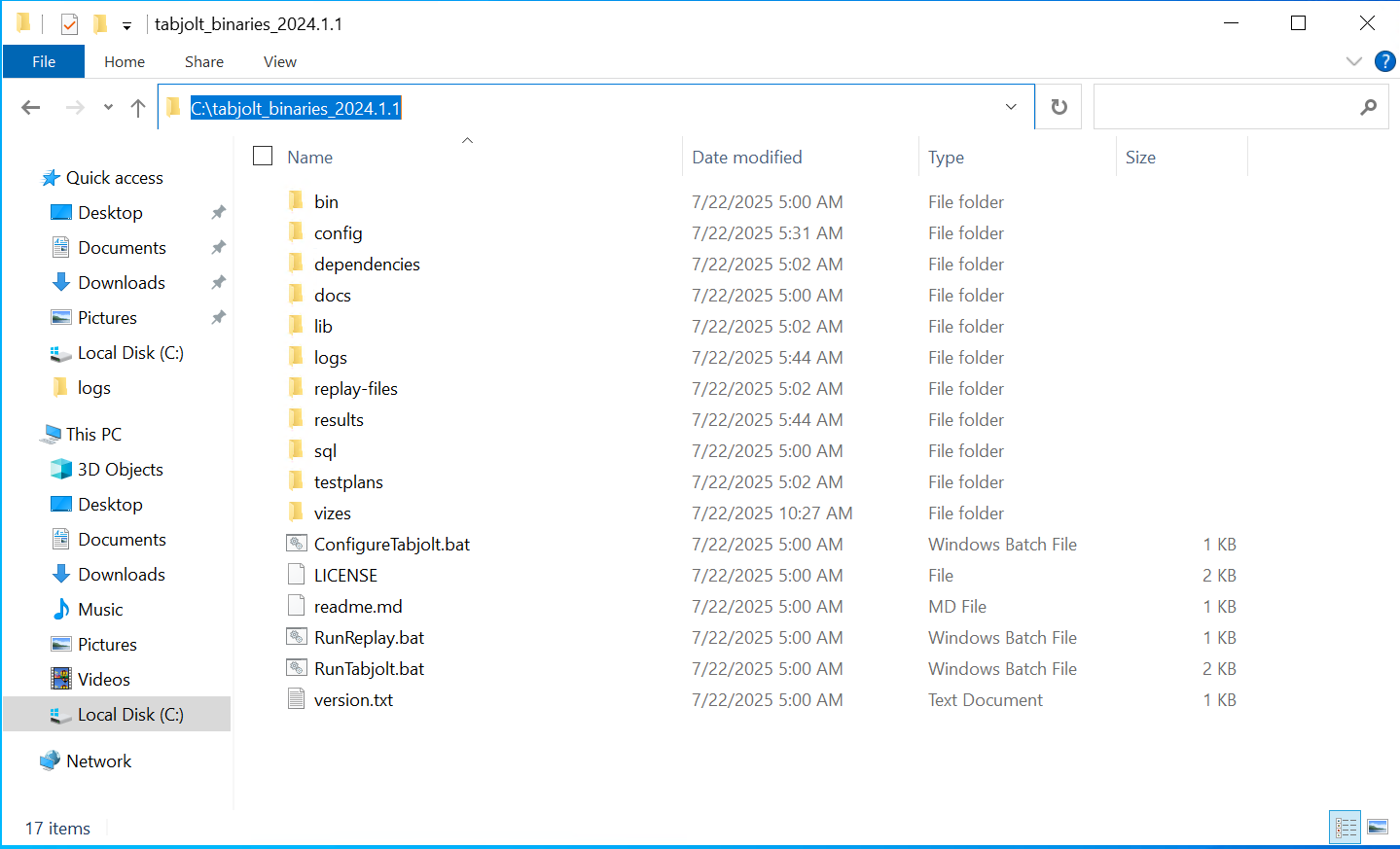Select Videos under This PC
Viewport: 1400px width, 849px height.
pyautogui.click(x=104, y=680)
